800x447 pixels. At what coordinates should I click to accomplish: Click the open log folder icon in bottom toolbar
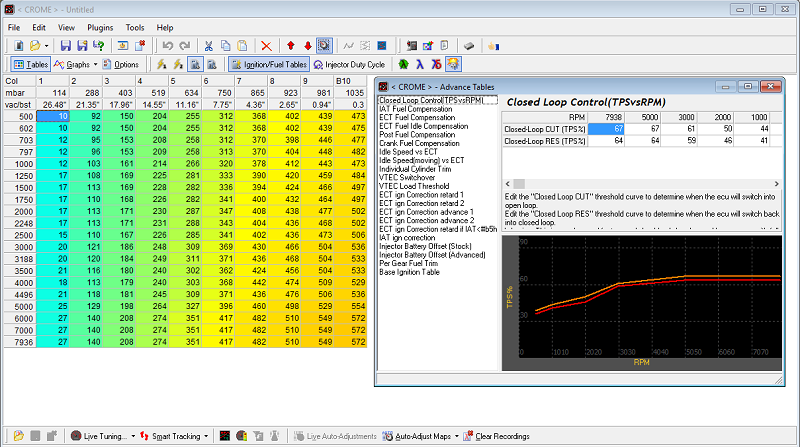(18, 436)
